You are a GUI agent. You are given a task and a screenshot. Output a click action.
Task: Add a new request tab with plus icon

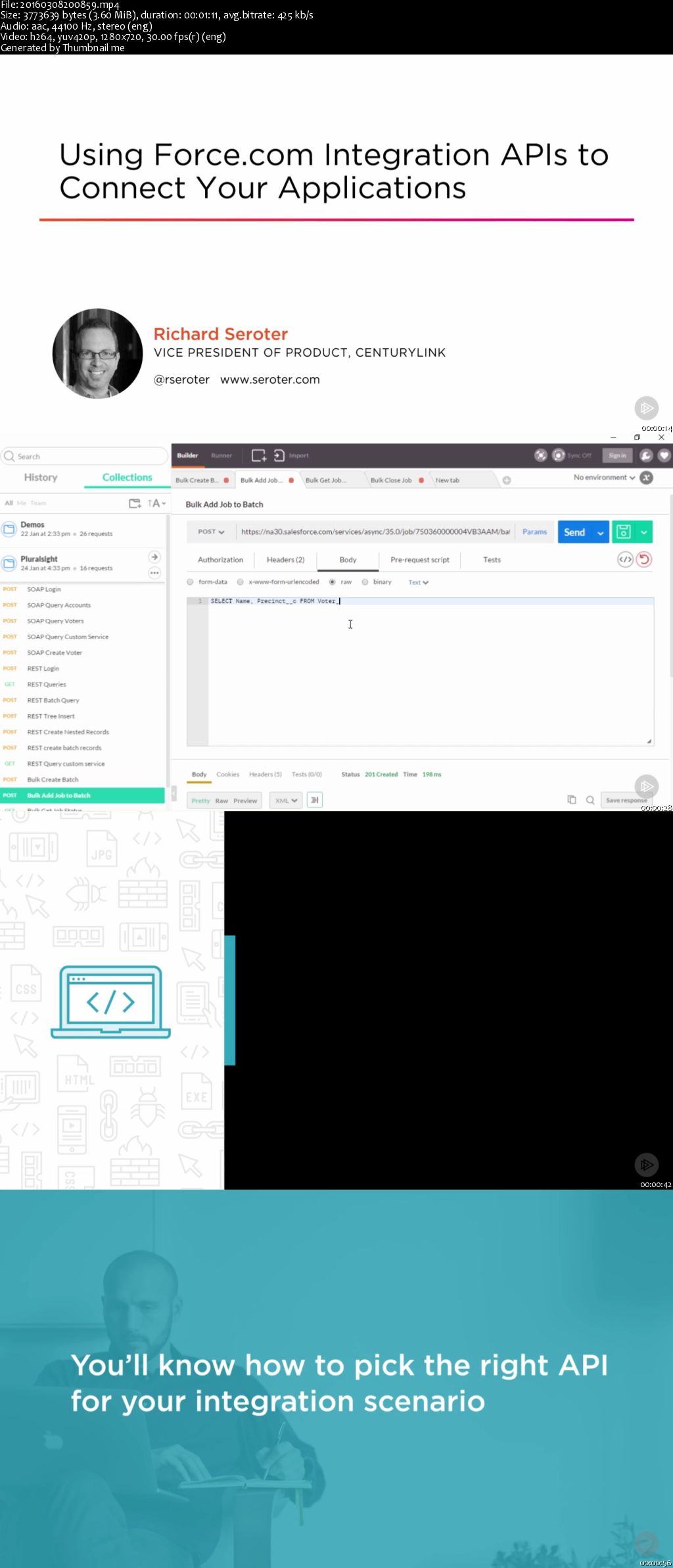tap(507, 480)
